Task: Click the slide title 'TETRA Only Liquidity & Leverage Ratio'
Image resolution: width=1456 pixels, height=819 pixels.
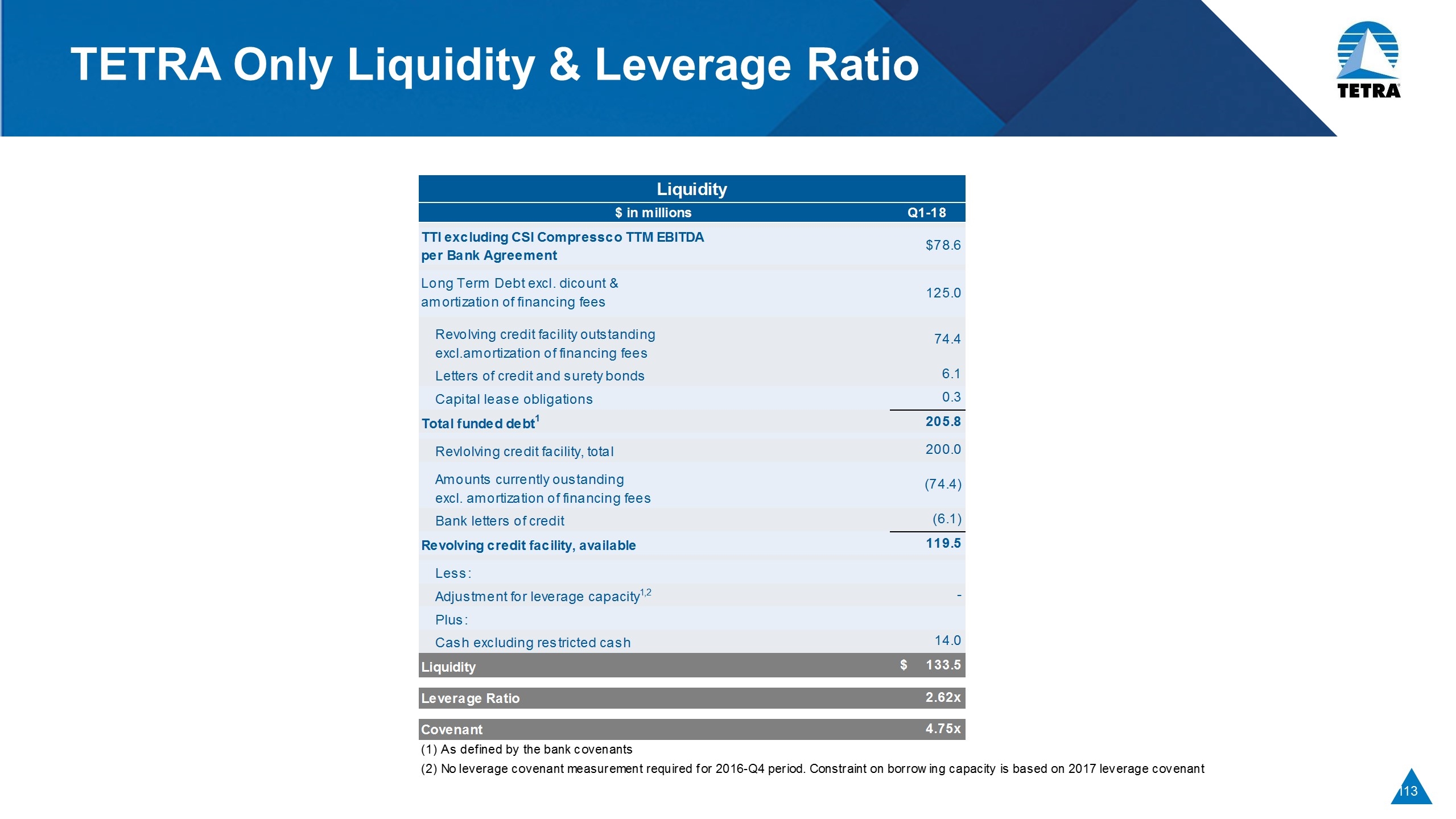Action: pyautogui.click(x=494, y=64)
